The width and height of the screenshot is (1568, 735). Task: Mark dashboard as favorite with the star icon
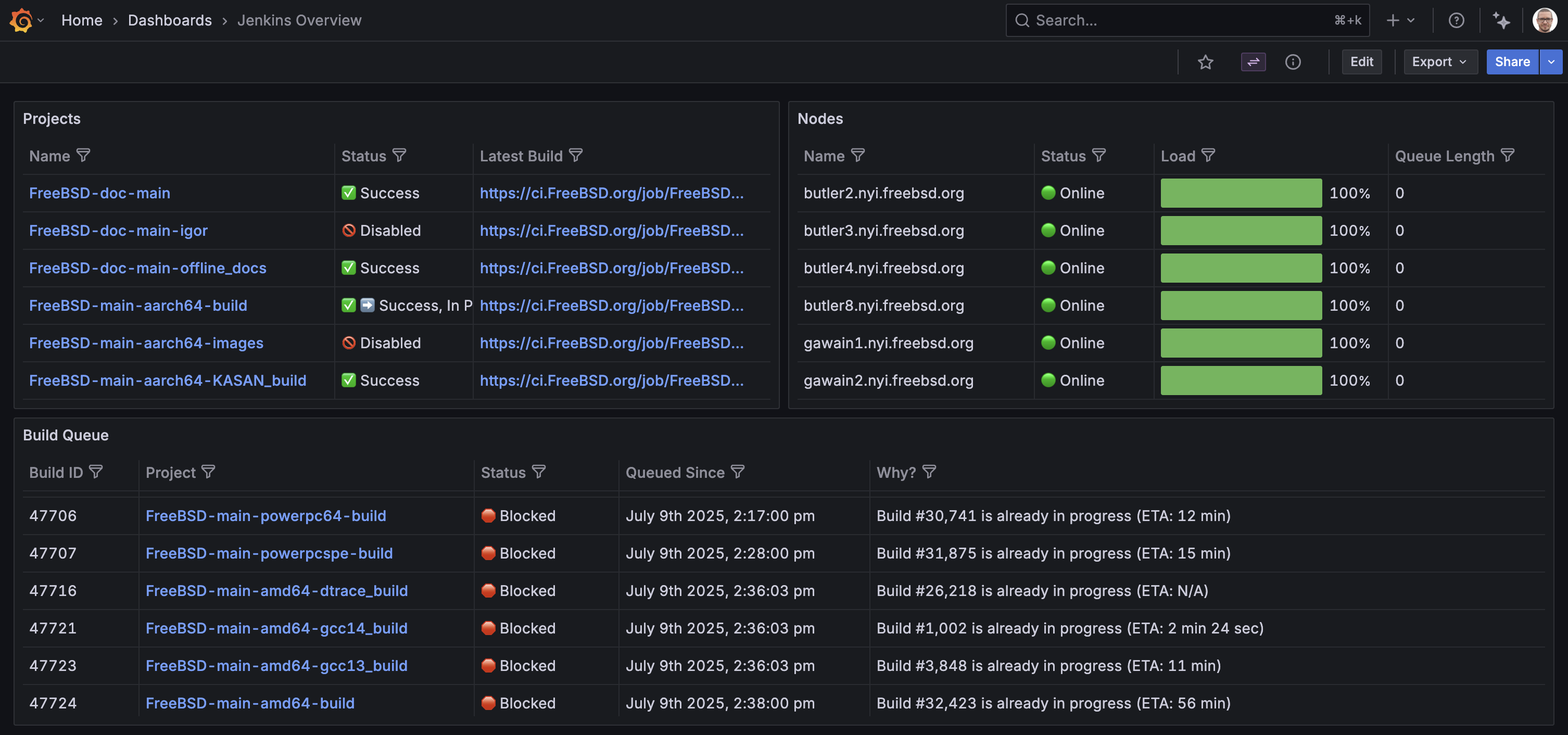click(1206, 61)
